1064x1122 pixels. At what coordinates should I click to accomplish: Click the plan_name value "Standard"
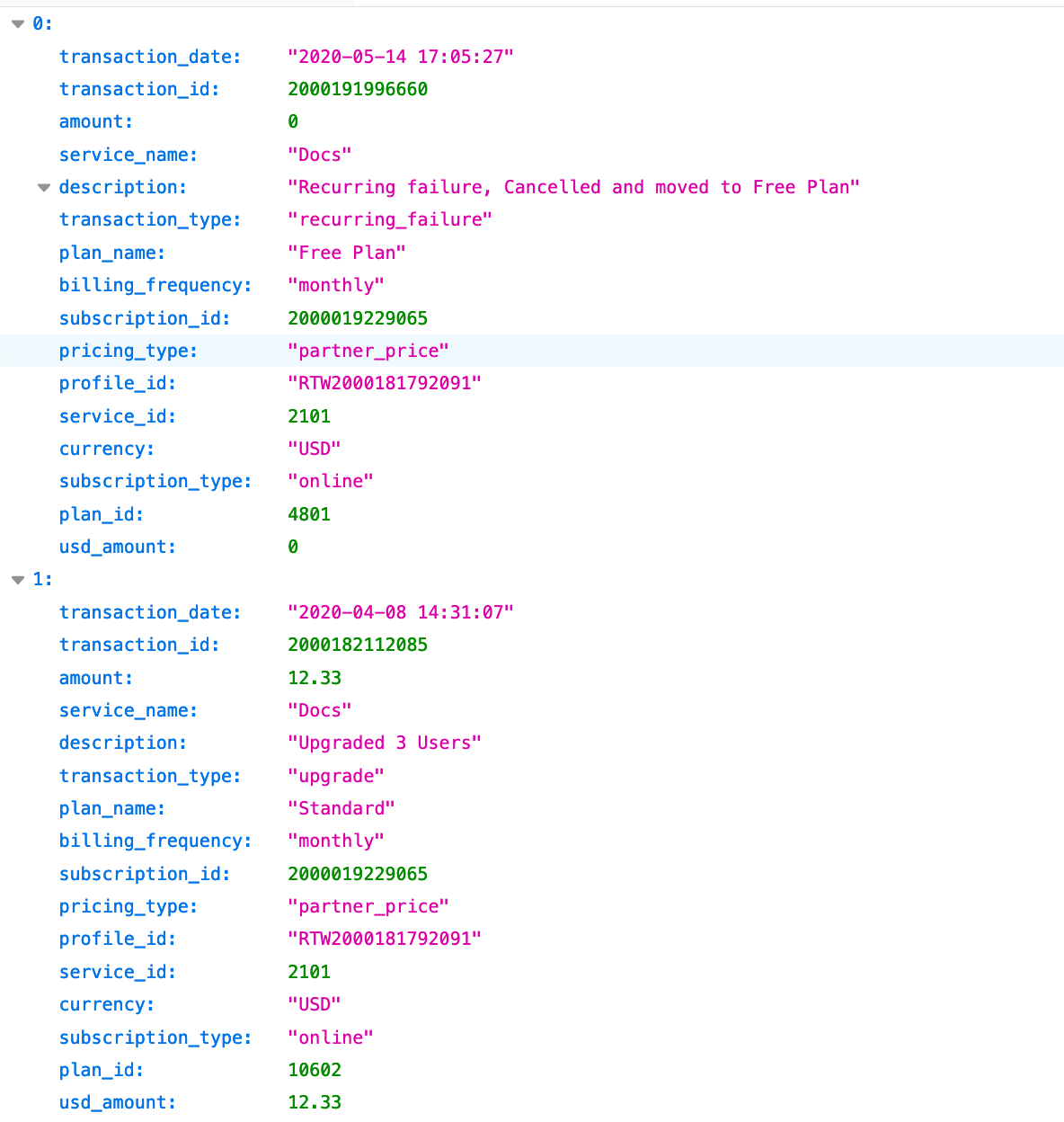pos(341,808)
